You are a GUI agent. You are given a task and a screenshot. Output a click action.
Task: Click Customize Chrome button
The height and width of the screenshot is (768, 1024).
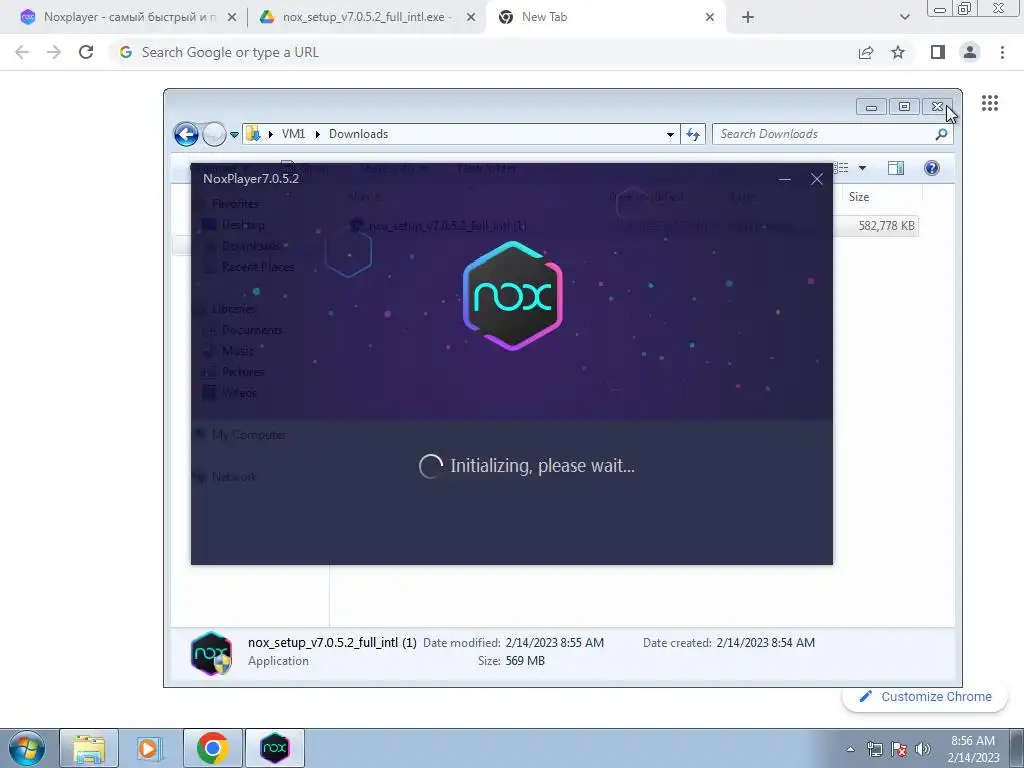pos(926,697)
